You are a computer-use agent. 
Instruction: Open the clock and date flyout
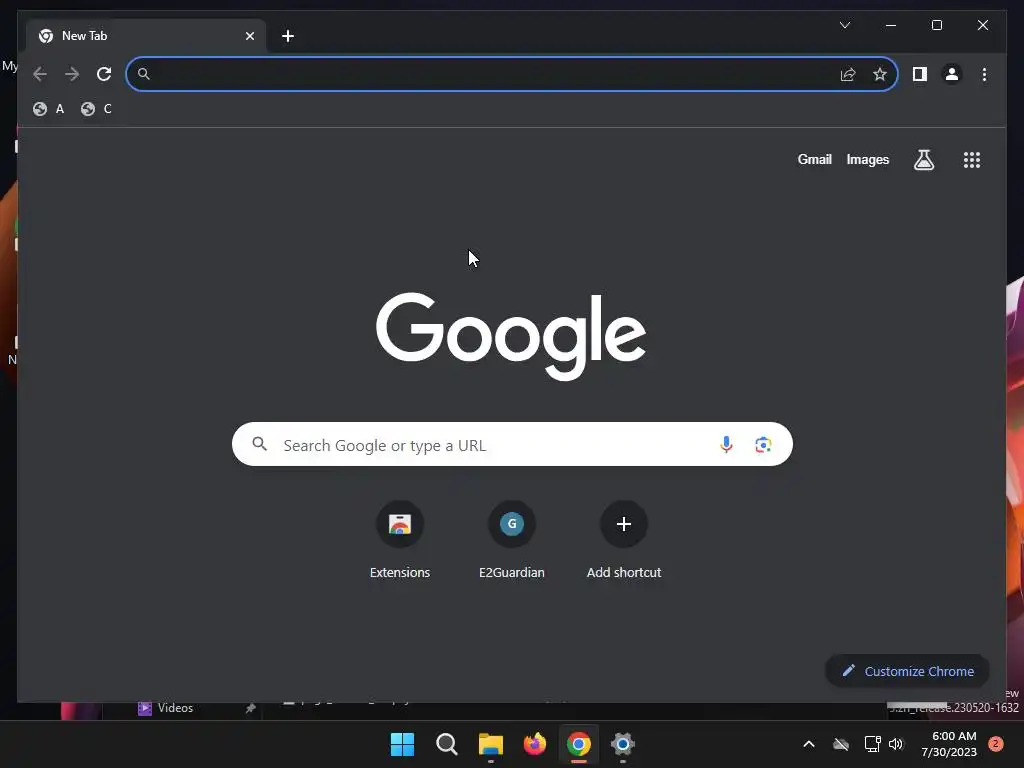point(949,744)
